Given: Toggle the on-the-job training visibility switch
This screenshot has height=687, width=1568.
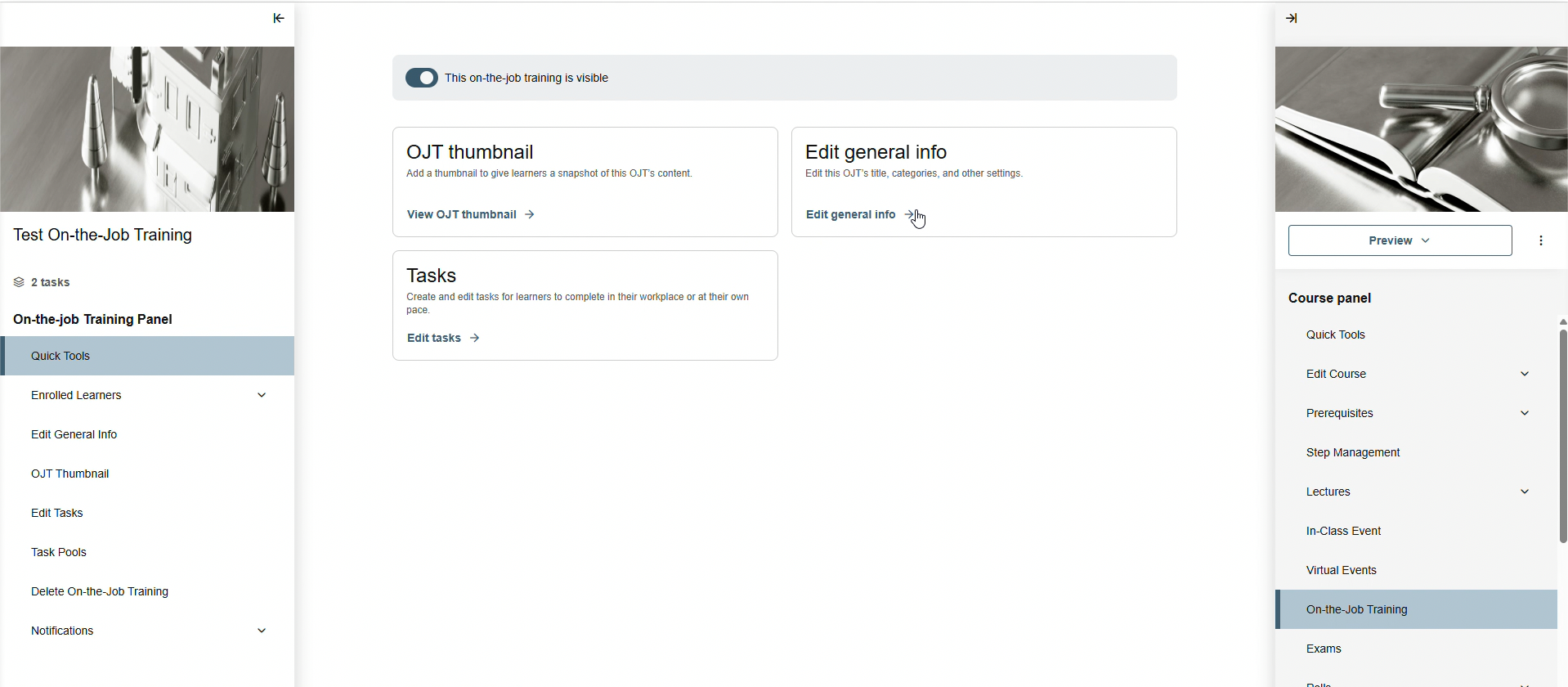Looking at the screenshot, I should coord(422,78).
